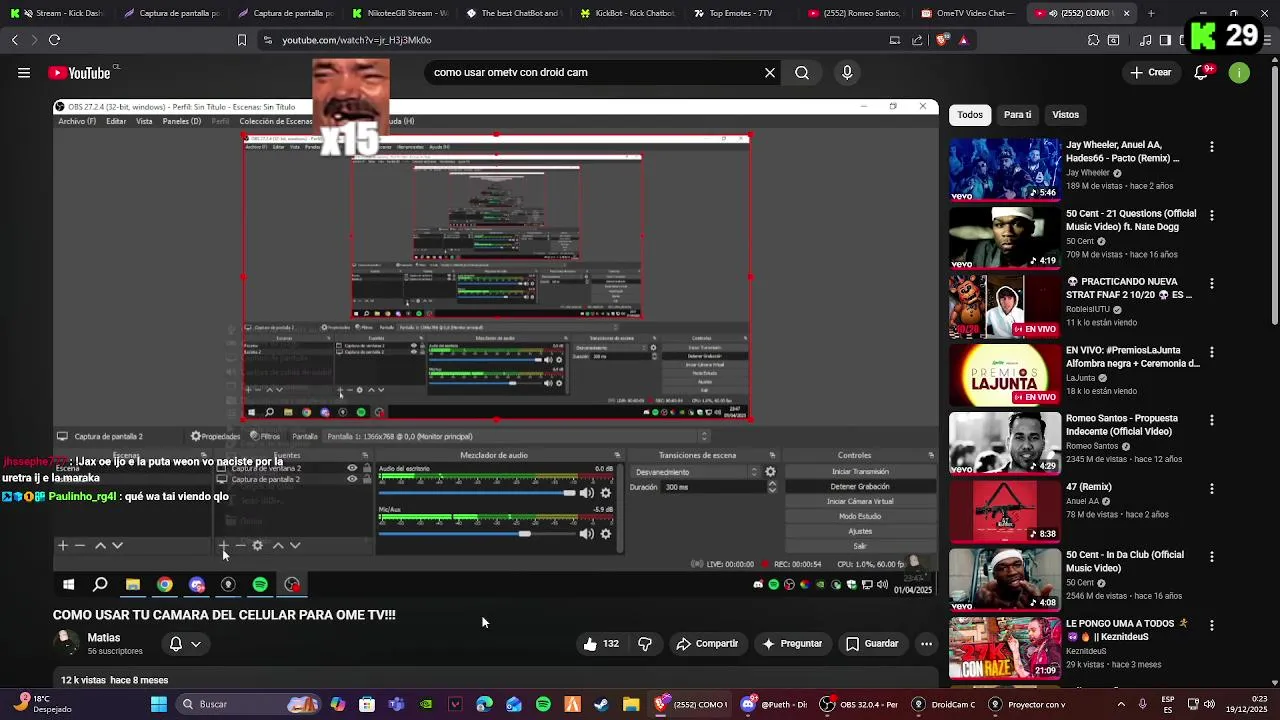Reload the page with the refresh icon
This screenshot has height=720, width=1280.
[54, 40]
